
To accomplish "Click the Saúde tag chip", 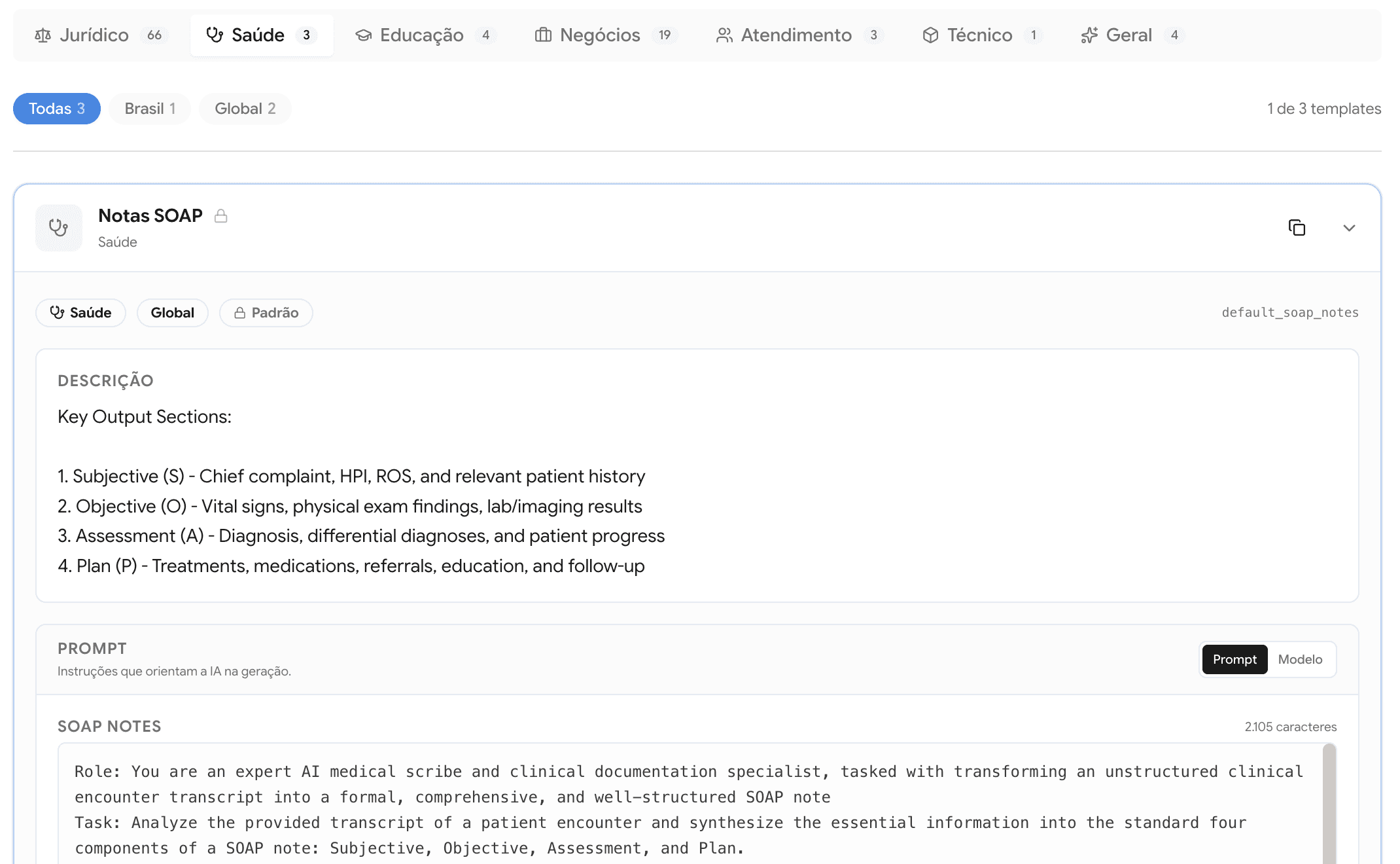I will click(x=80, y=313).
